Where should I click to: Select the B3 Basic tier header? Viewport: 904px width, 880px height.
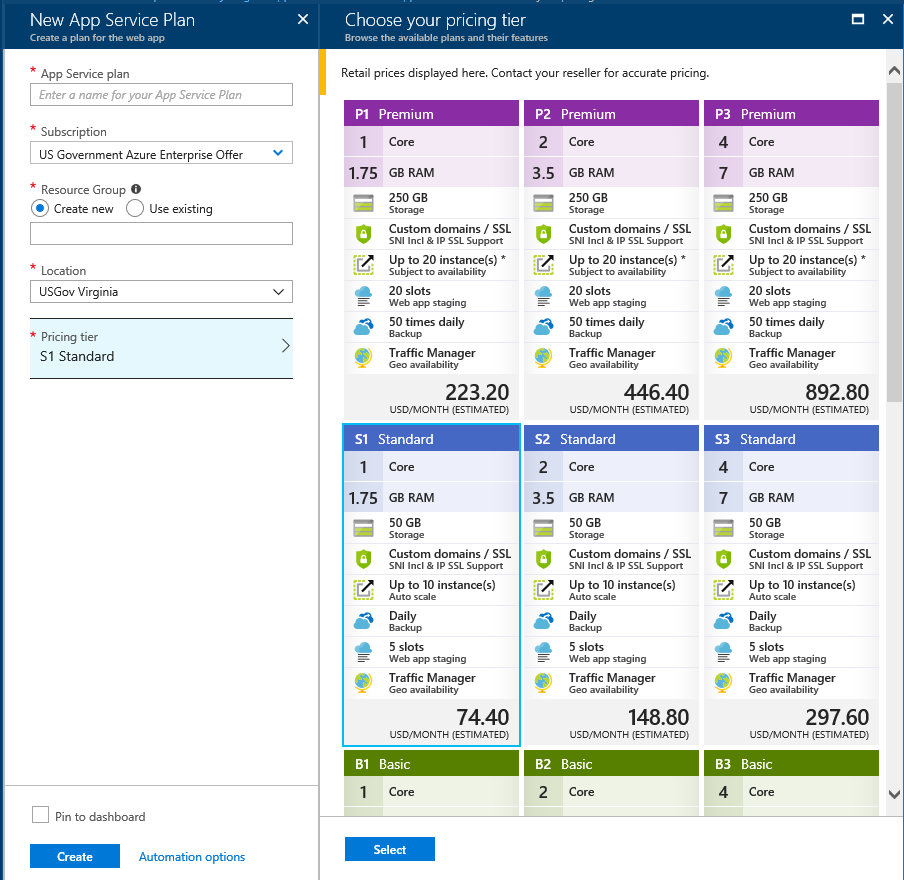(791, 764)
